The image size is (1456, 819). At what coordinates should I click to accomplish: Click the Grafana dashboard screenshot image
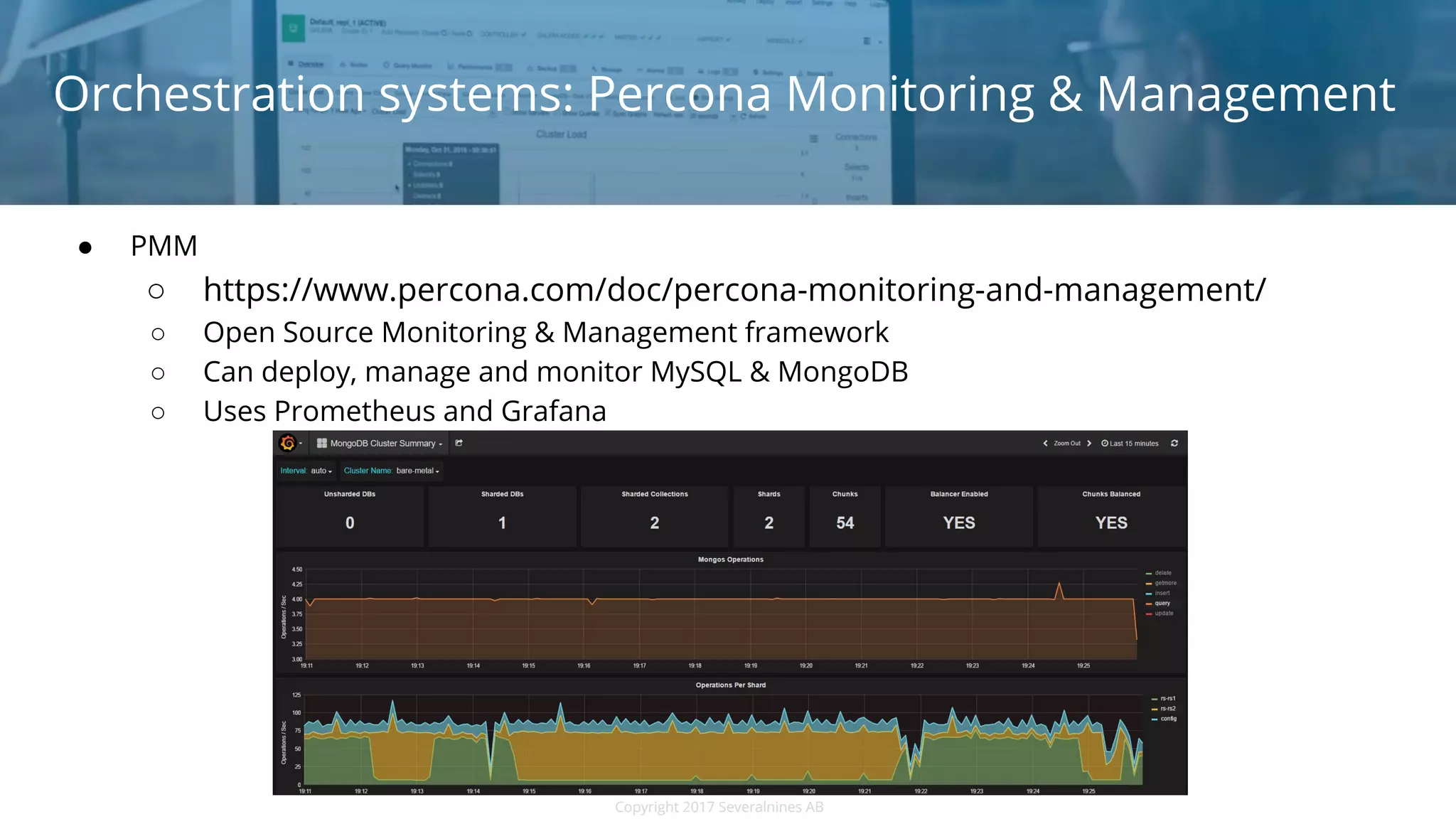pyautogui.click(x=730, y=613)
